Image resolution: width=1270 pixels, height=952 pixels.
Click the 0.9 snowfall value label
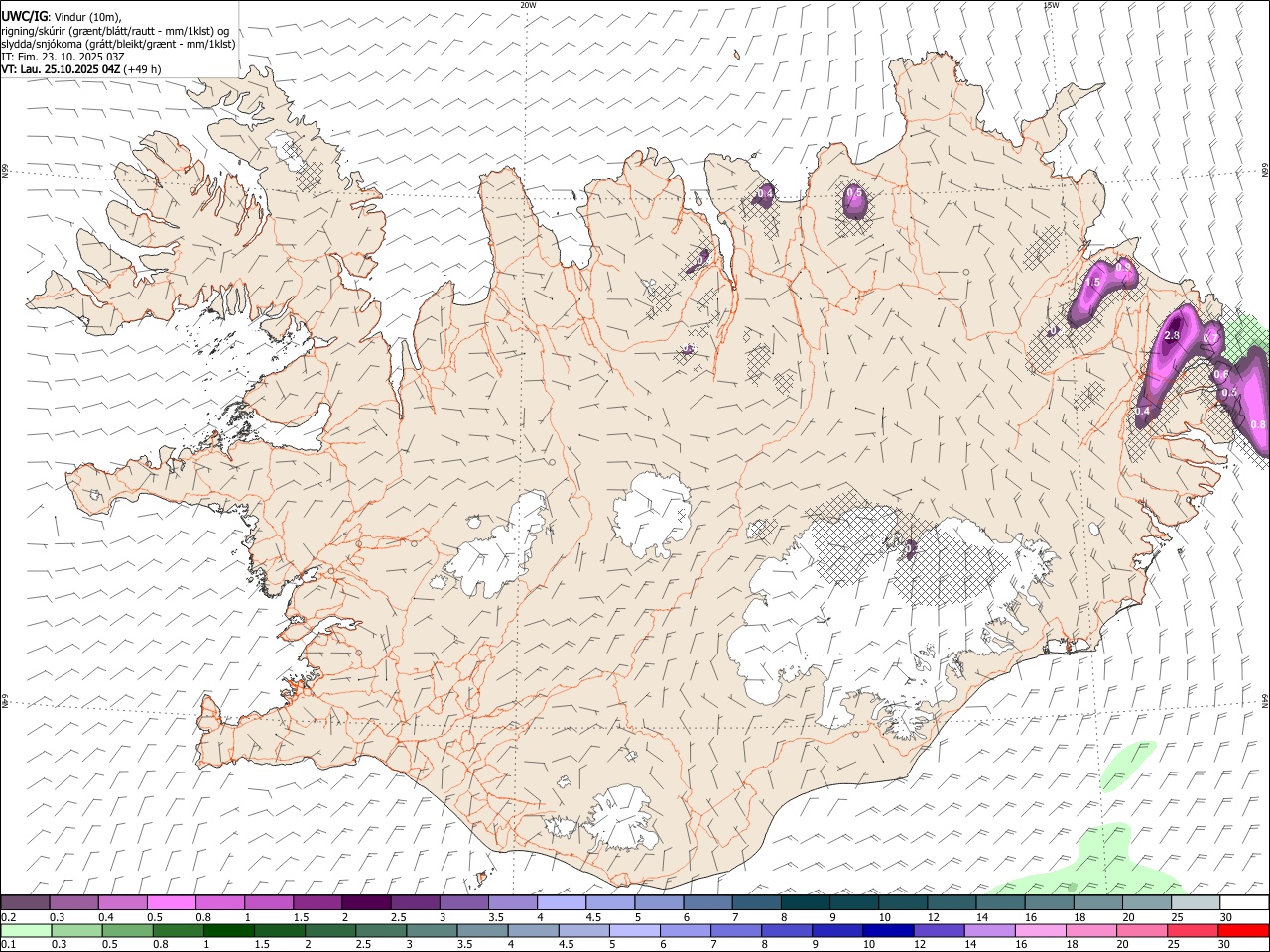1123,267
